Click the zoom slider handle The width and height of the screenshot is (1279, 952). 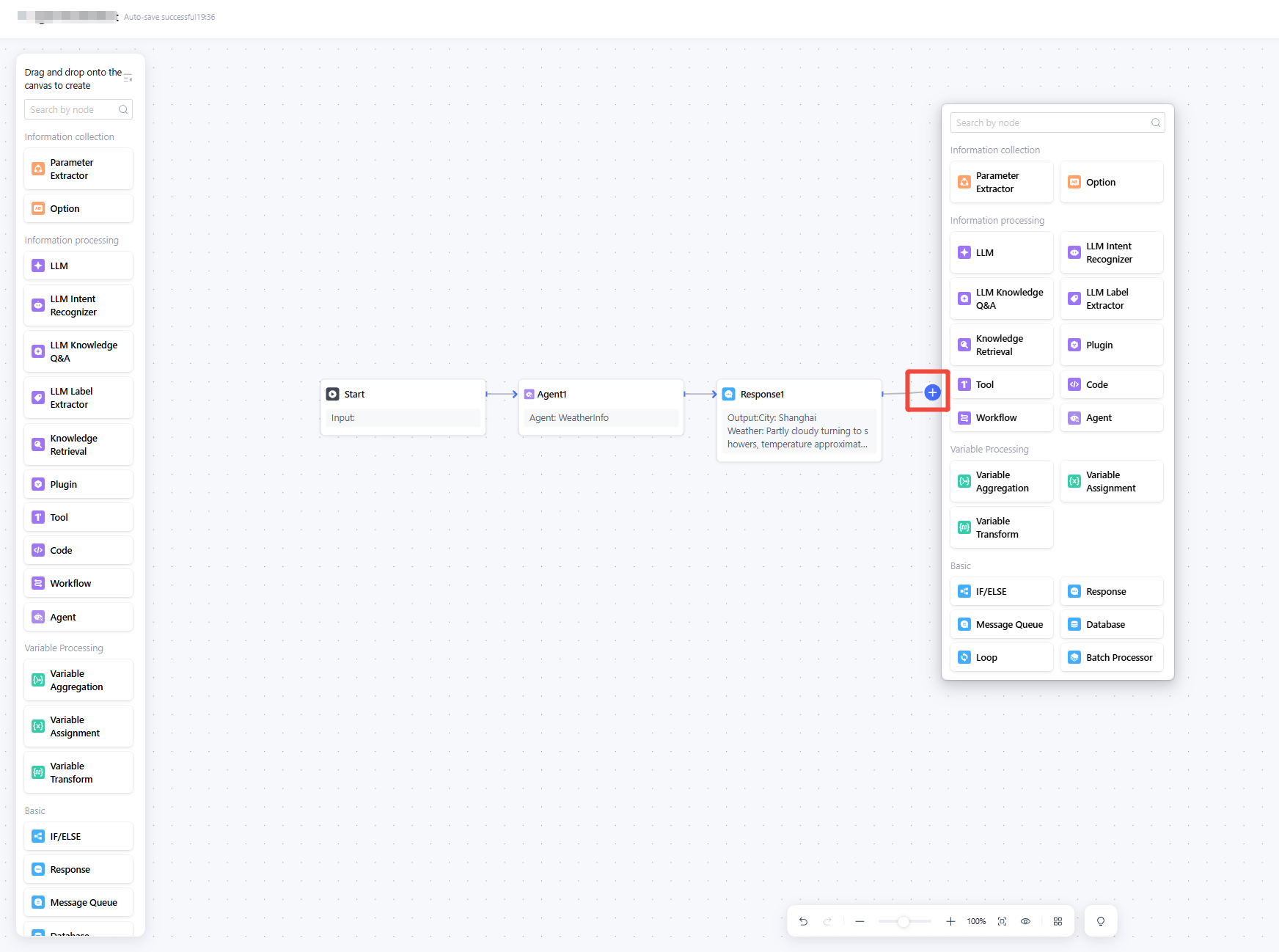point(904,921)
